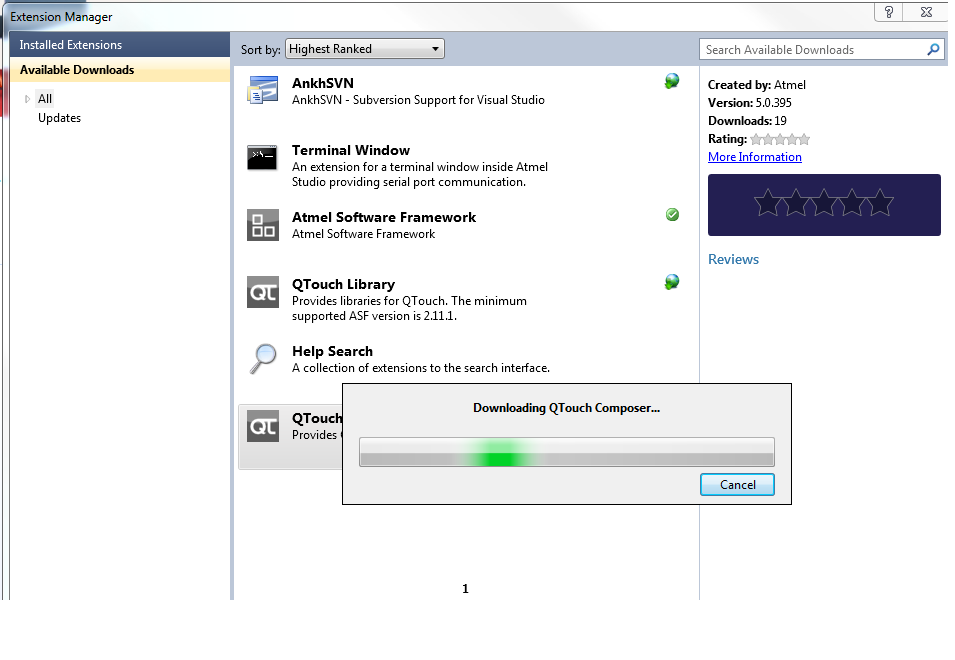This screenshot has height=660, width=955.
Task: Click the help question mark button
Action: (x=889, y=12)
